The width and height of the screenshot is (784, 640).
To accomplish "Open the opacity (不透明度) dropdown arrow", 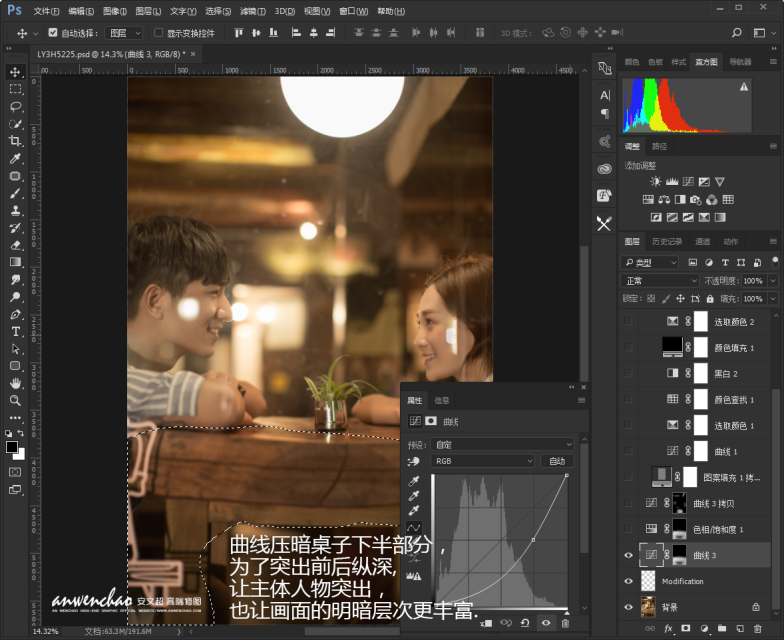I will (x=773, y=281).
